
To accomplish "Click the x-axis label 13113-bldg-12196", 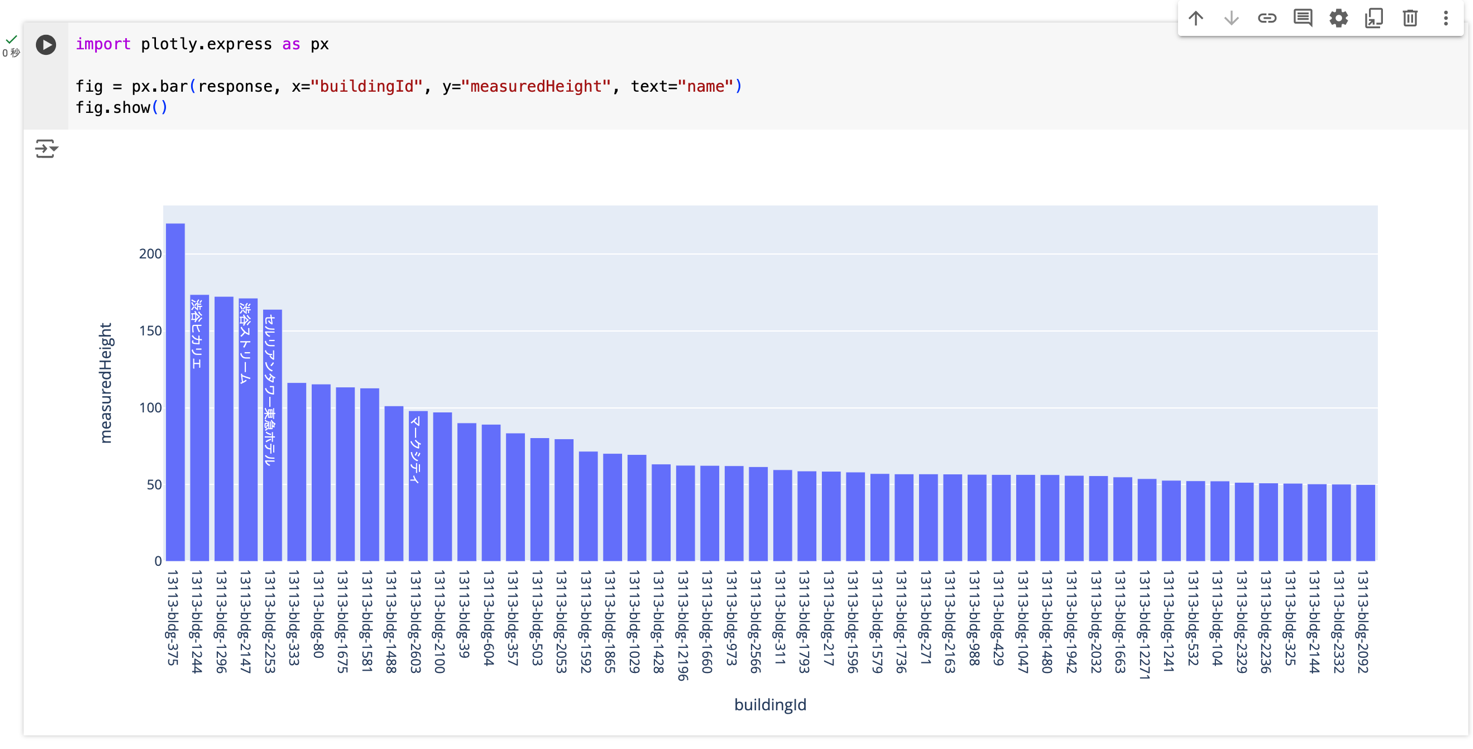I will (x=683, y=626).
